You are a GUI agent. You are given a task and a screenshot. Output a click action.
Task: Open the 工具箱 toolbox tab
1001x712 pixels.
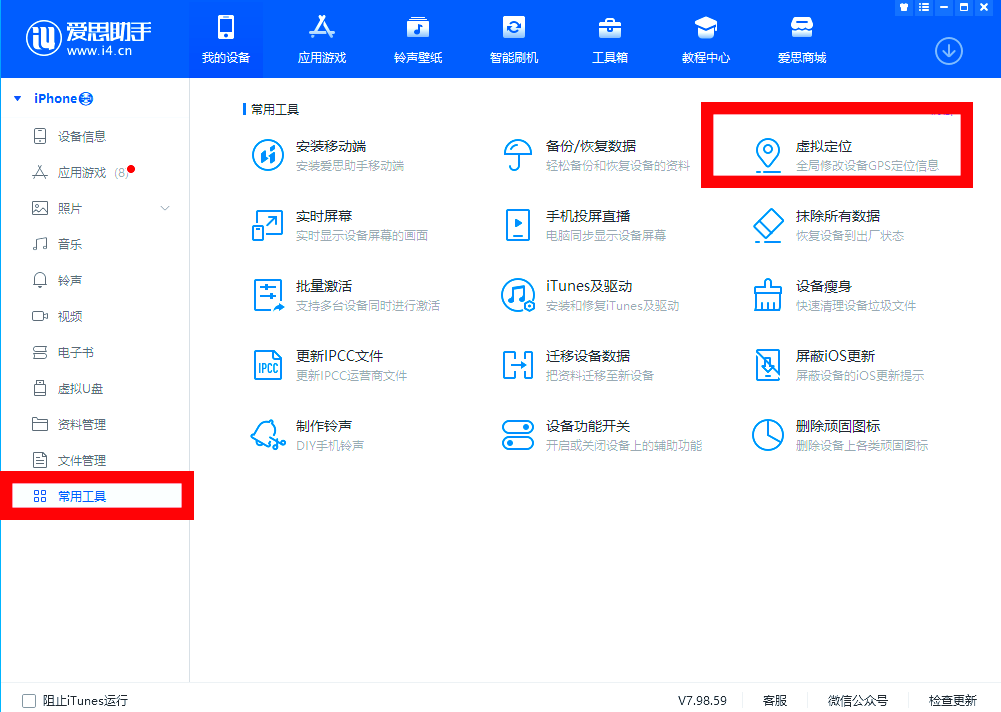(x=609, y=40)
